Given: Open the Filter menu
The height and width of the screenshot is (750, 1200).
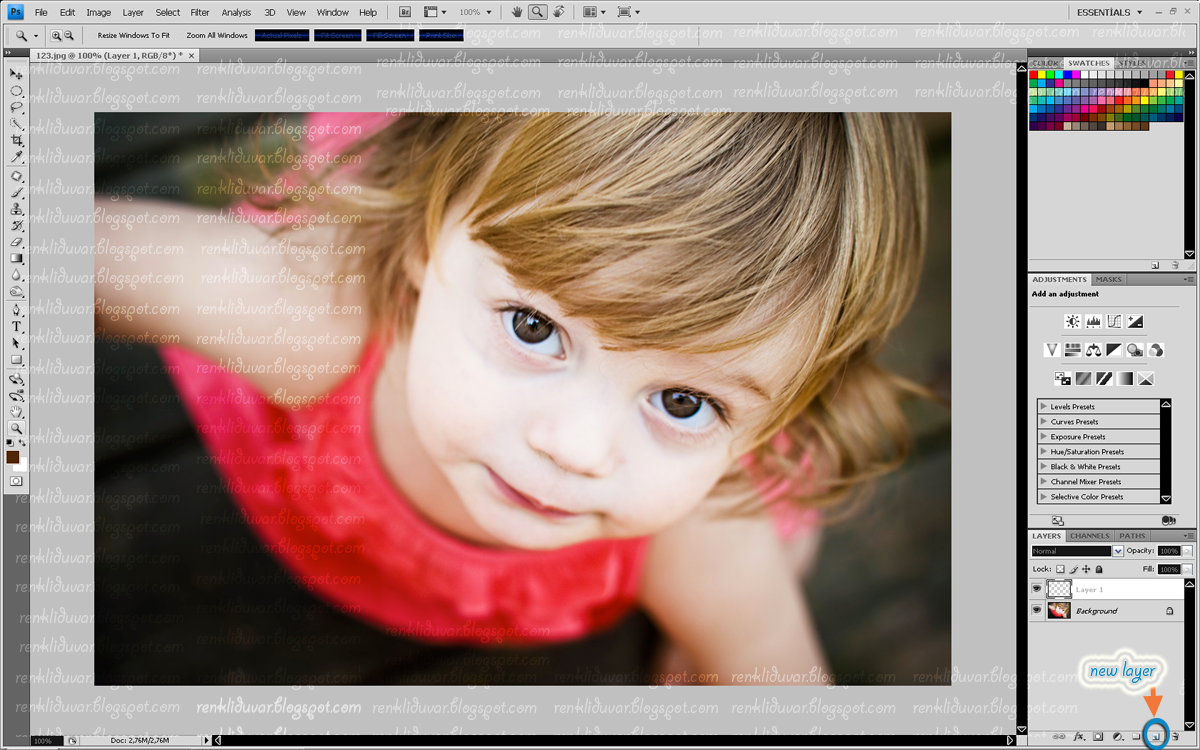Looking at the screenshot, I should tap(200, 13).
